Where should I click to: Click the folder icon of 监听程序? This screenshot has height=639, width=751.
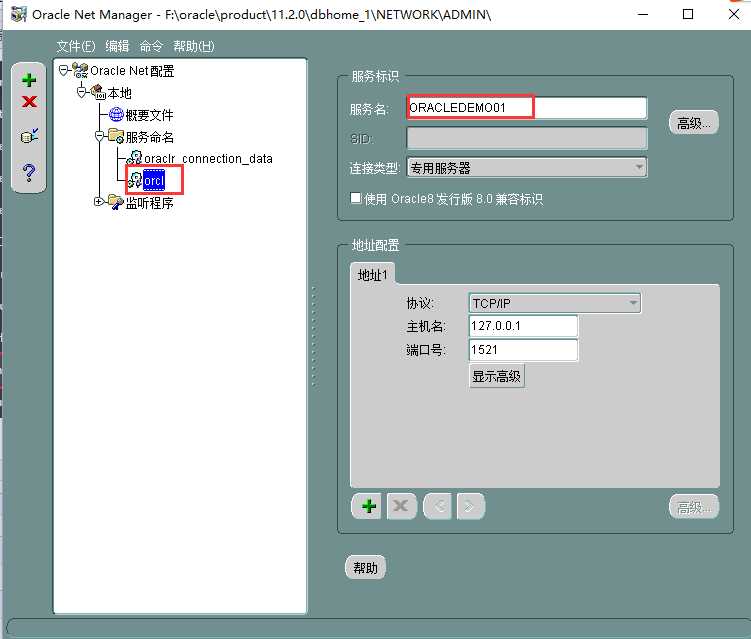(116, 202)
